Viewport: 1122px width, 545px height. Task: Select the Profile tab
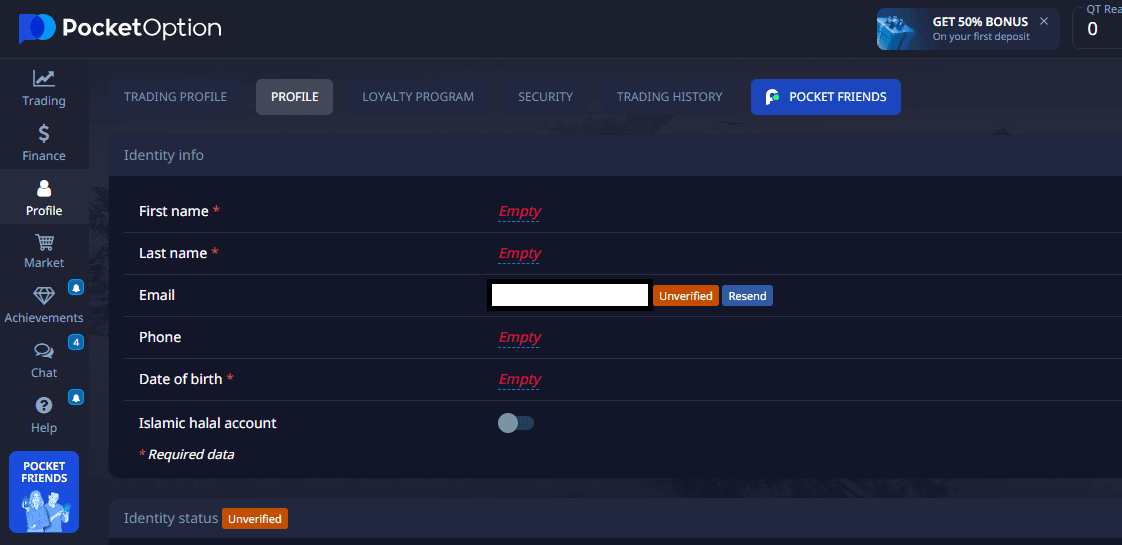(294, 97)
